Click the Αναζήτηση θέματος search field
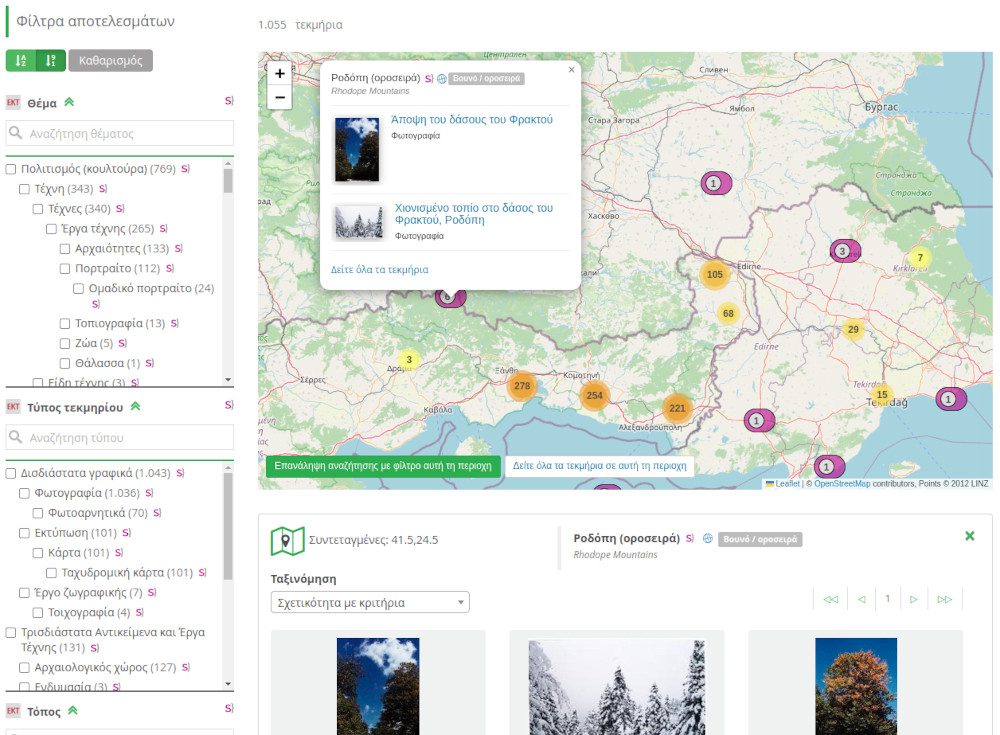The image size is (1000, 735). 120,133
